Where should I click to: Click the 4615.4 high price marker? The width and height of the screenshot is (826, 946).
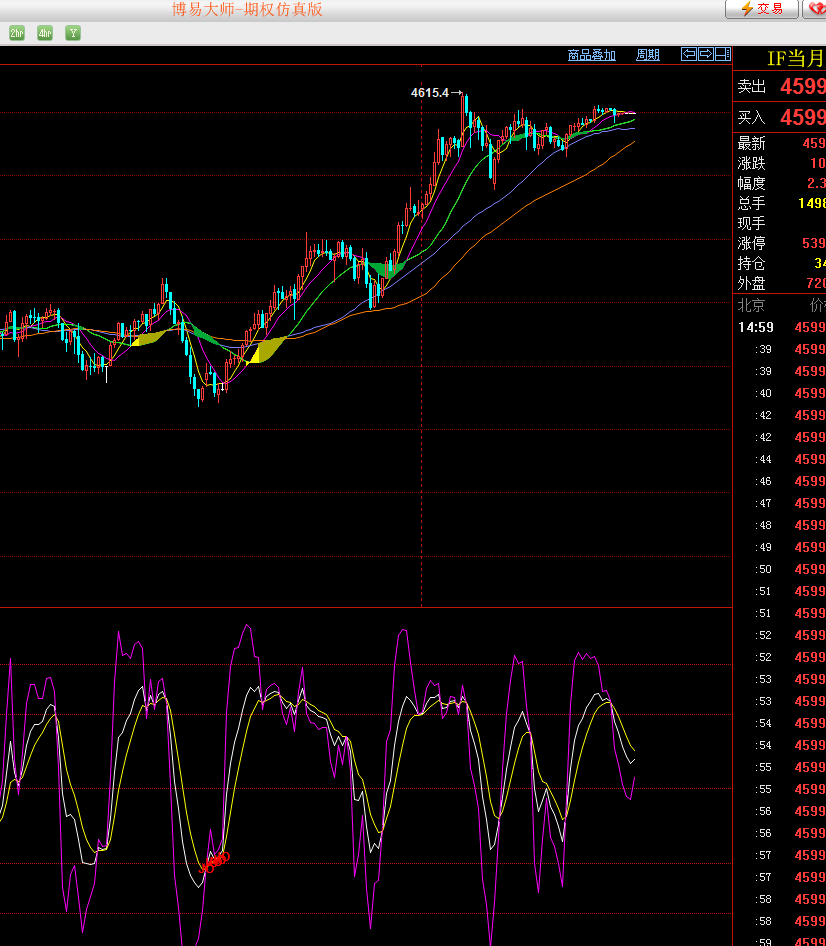click(x=431, y=93)
